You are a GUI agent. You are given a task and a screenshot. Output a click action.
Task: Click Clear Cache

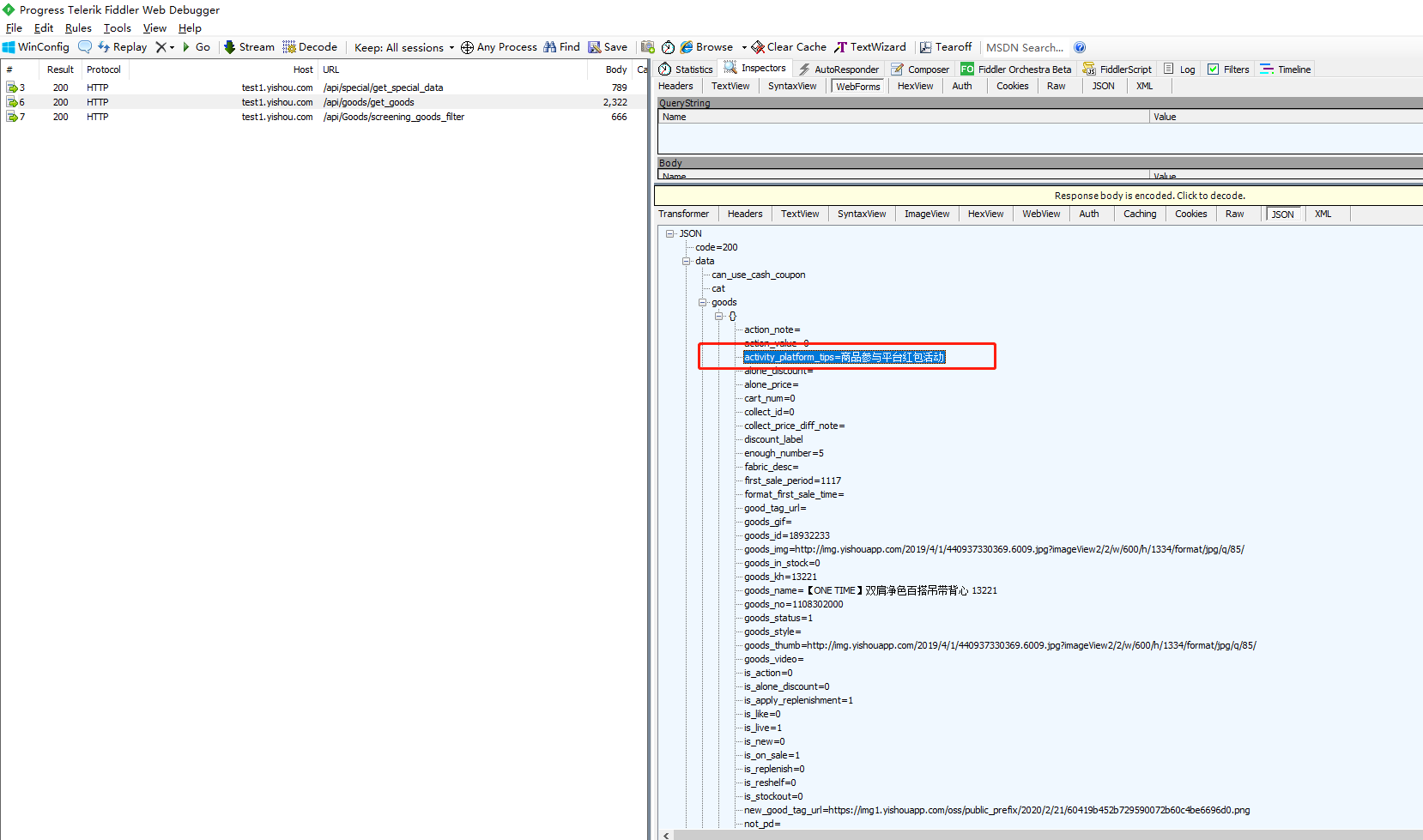click(789, 47)
